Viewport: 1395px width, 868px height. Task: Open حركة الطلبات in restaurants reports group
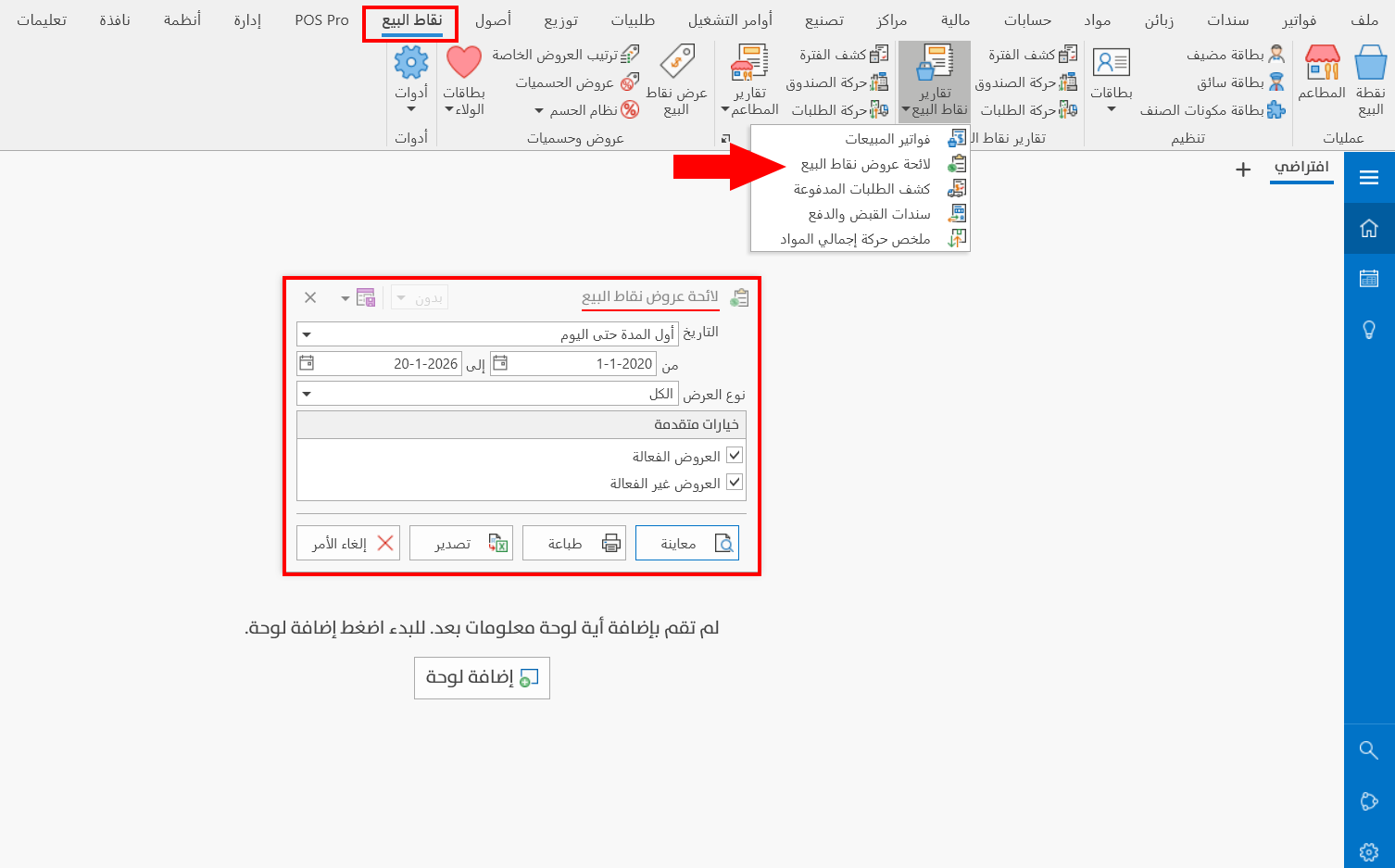(x=839, y=110)
